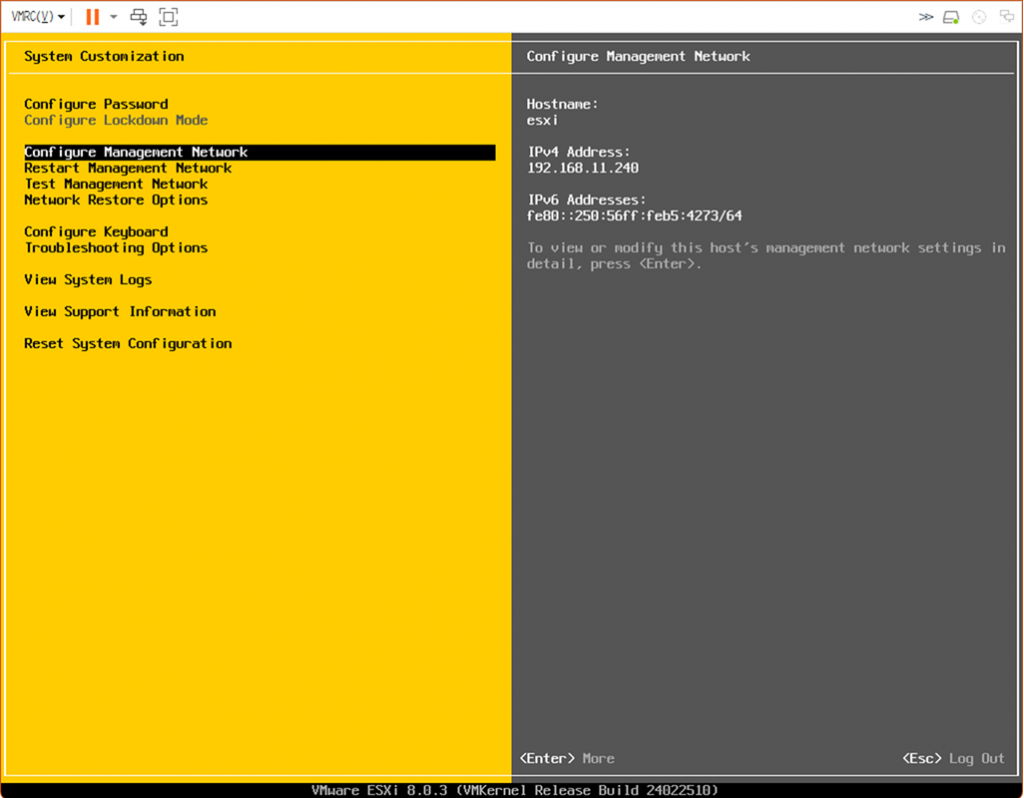Screen dimensions: 1024x798
Task: Click the IPv4 Address: label
Action: tap(579, 152)
